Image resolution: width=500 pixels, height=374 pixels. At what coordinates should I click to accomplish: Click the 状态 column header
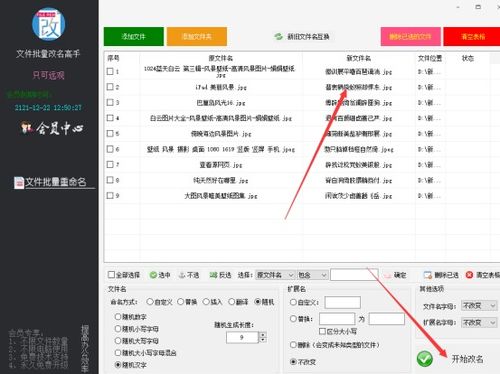tap(468, 58)
